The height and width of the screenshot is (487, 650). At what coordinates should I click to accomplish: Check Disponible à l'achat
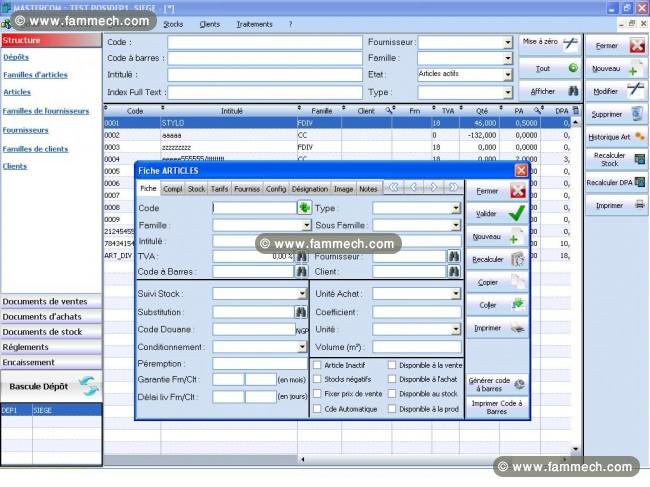[x=392, y=379]
